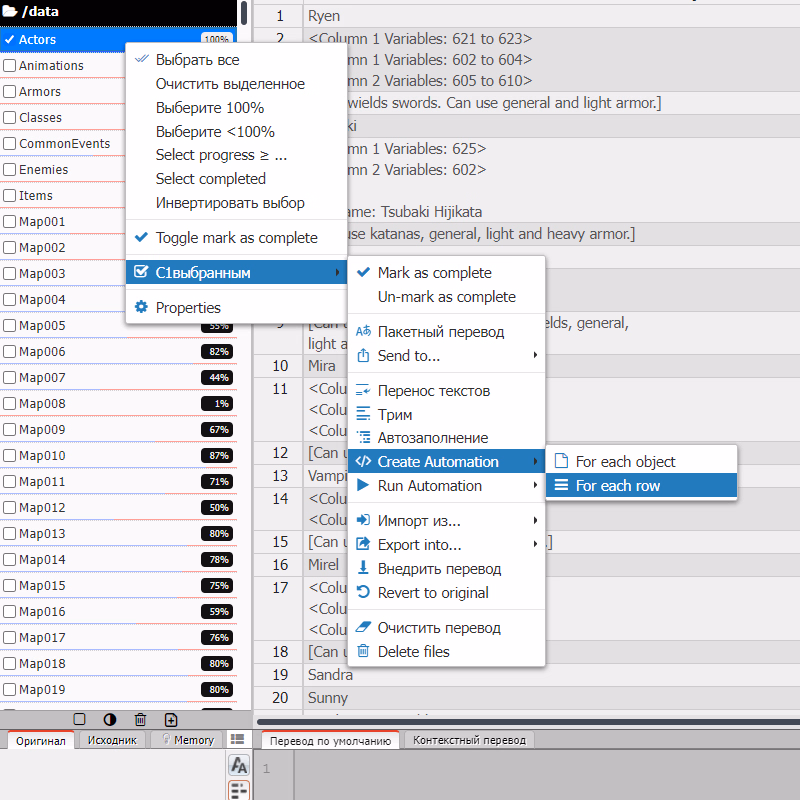Check the Map007 checkbox
This screenshot has height=800, width=800.
(x=10, y=378)
